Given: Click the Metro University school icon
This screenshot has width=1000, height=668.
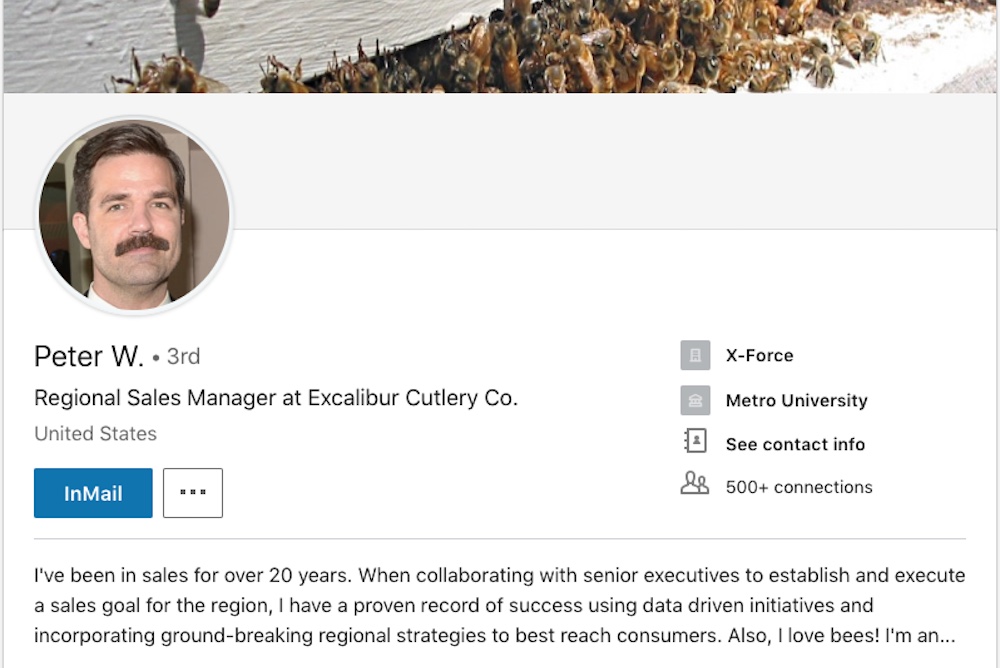Looking at the screenshot, I should [695, 400].
